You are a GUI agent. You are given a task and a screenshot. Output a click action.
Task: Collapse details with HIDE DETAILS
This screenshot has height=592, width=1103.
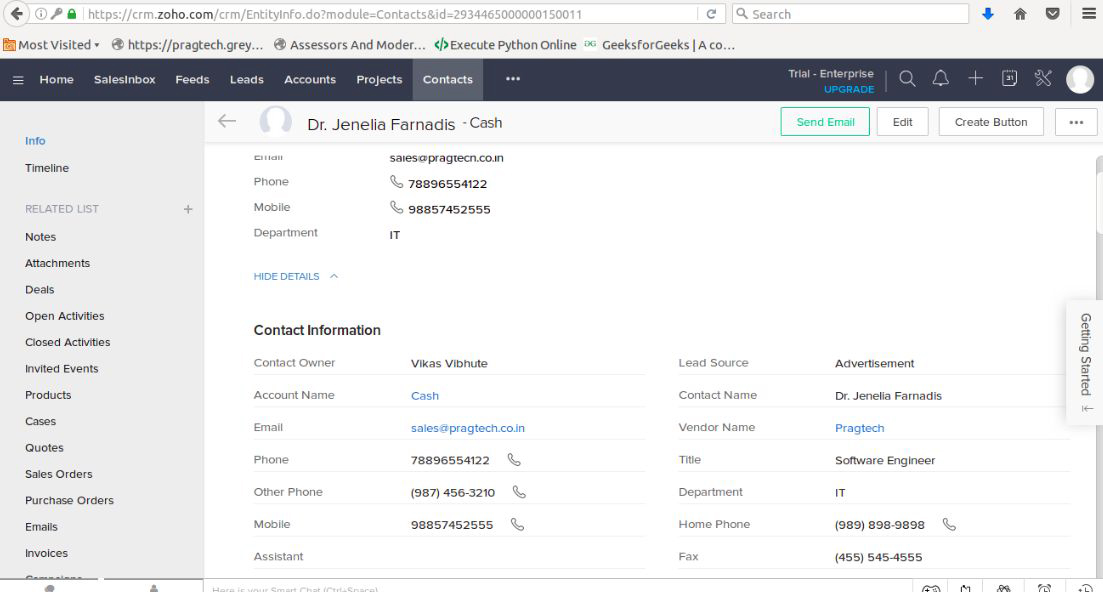click(295, 276)
